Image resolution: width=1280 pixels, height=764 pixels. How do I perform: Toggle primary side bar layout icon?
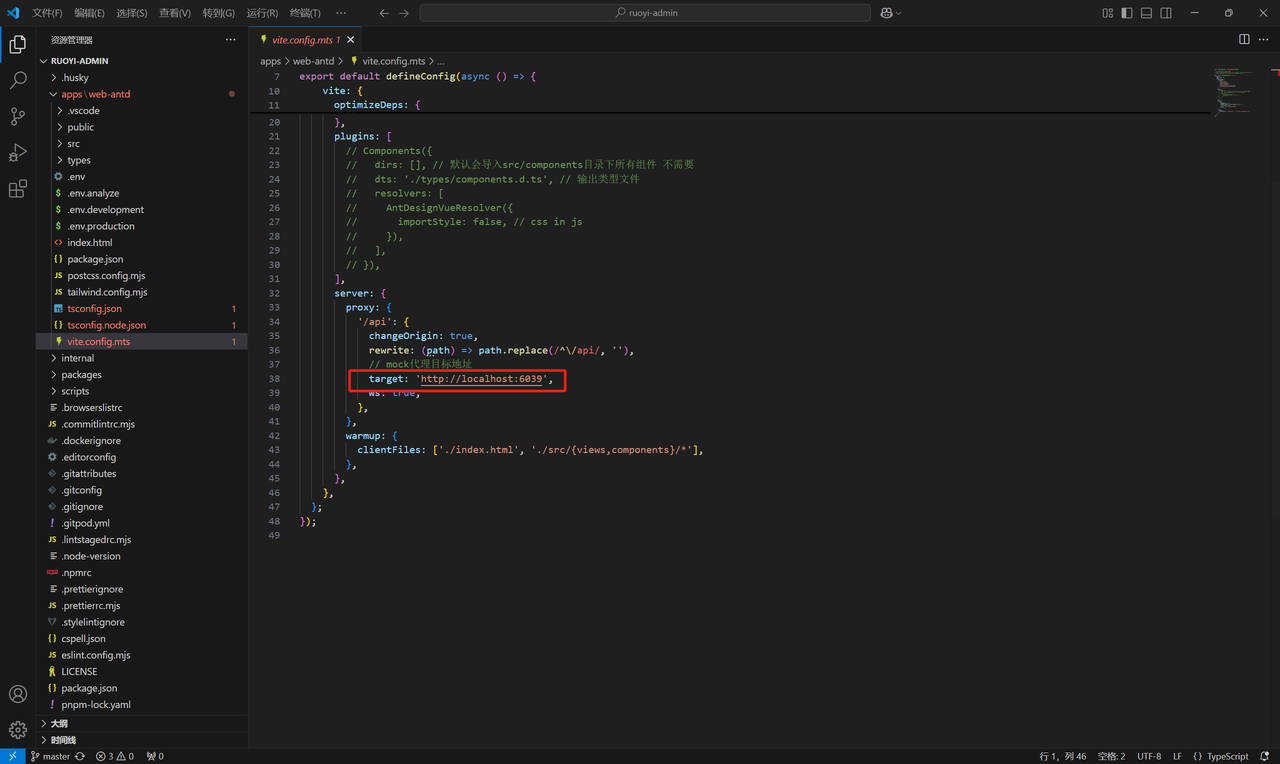point(1127,13)
